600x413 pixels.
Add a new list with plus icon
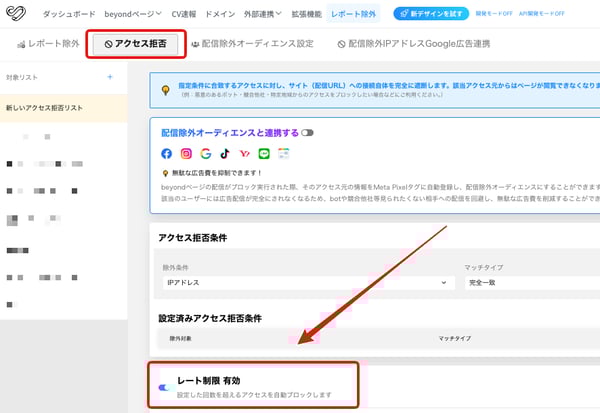point(109,77)
